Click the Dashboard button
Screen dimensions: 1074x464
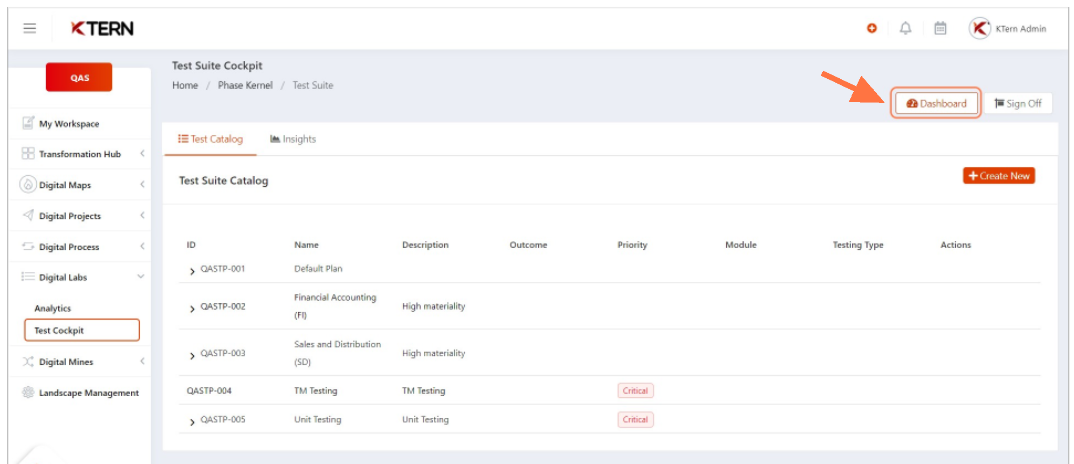936,103
